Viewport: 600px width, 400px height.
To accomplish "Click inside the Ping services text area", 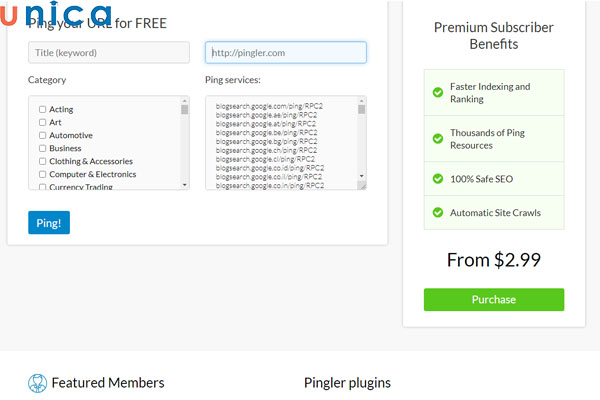I will pos(280,142).
